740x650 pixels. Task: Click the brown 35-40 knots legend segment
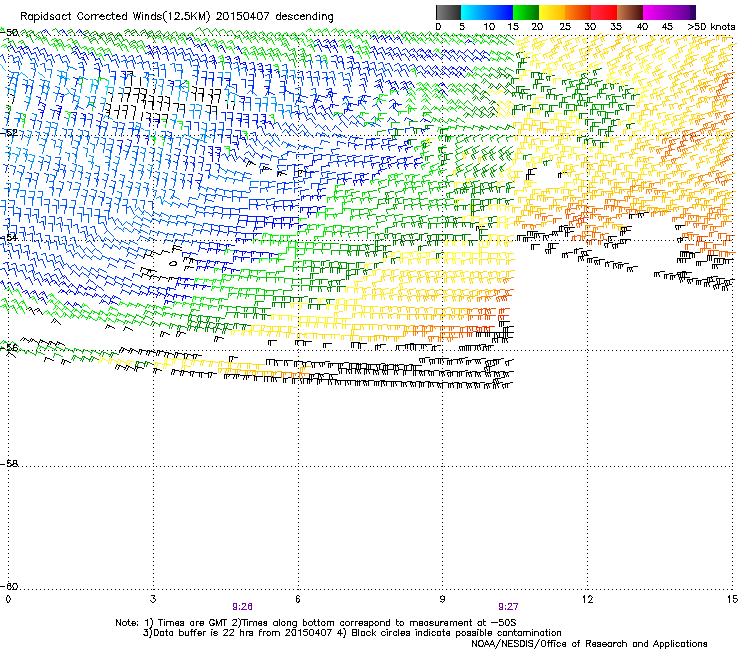coord(630,12)
